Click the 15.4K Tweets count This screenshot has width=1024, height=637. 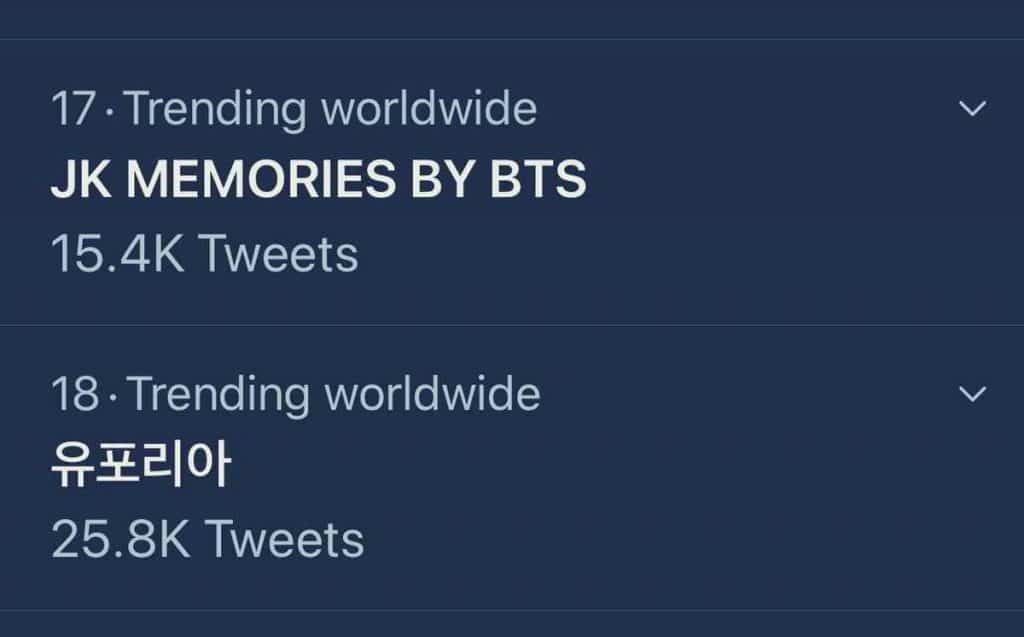[x=204, y=254]
